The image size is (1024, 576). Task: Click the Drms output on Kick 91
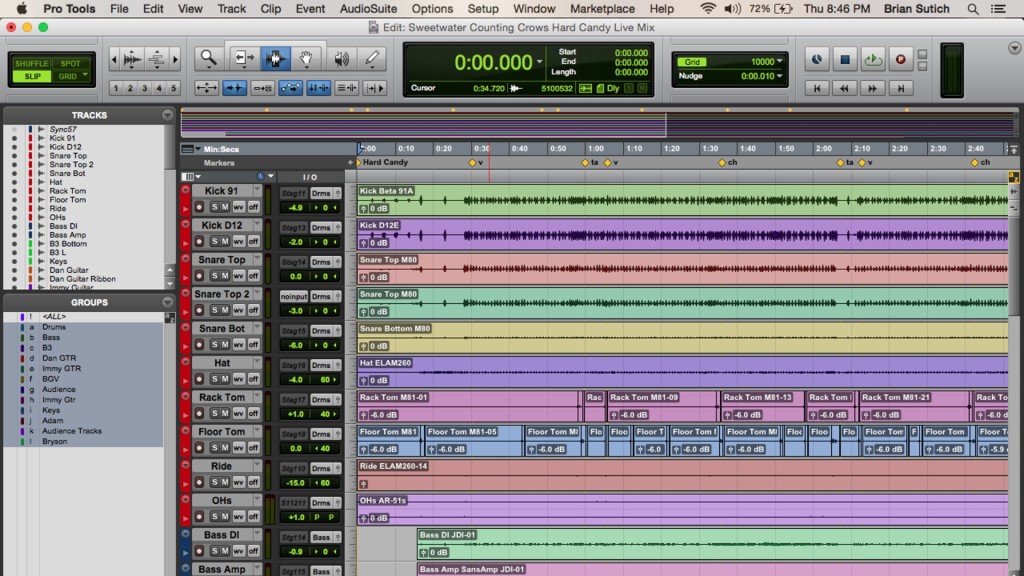321,193
